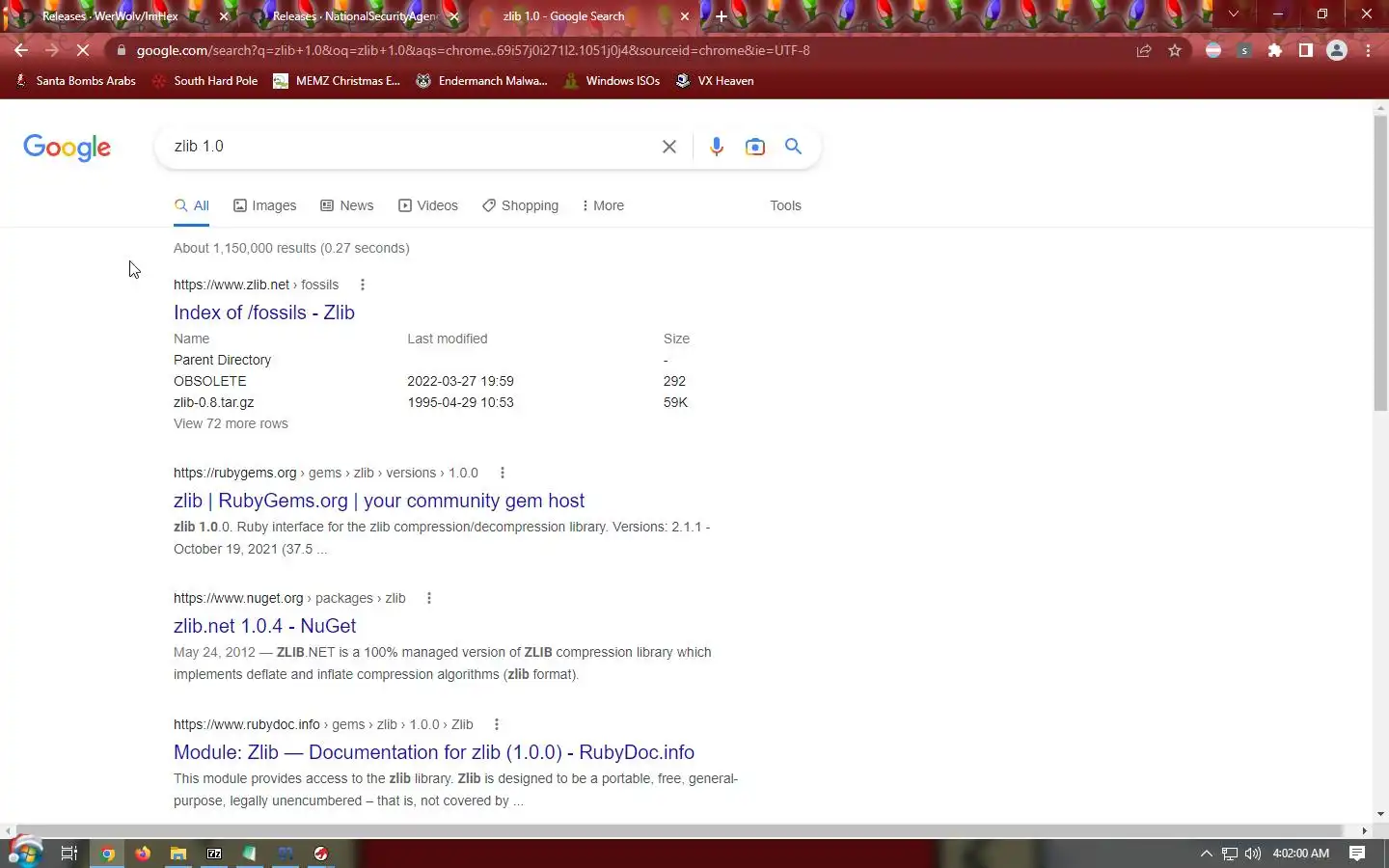Open the gray S extension icon
Viewport: 1389px width, 868px height.
point(1244,50)
